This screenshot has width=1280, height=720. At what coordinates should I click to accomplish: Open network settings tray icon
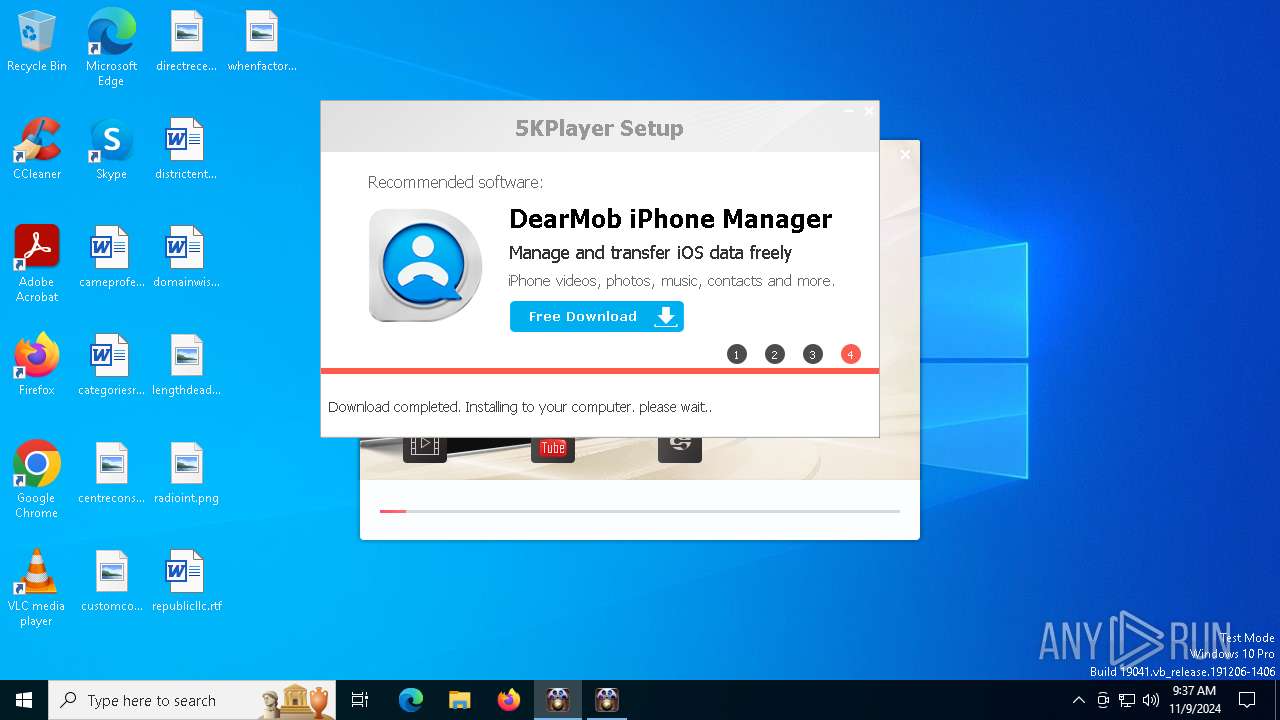[x=1127, y=700]
